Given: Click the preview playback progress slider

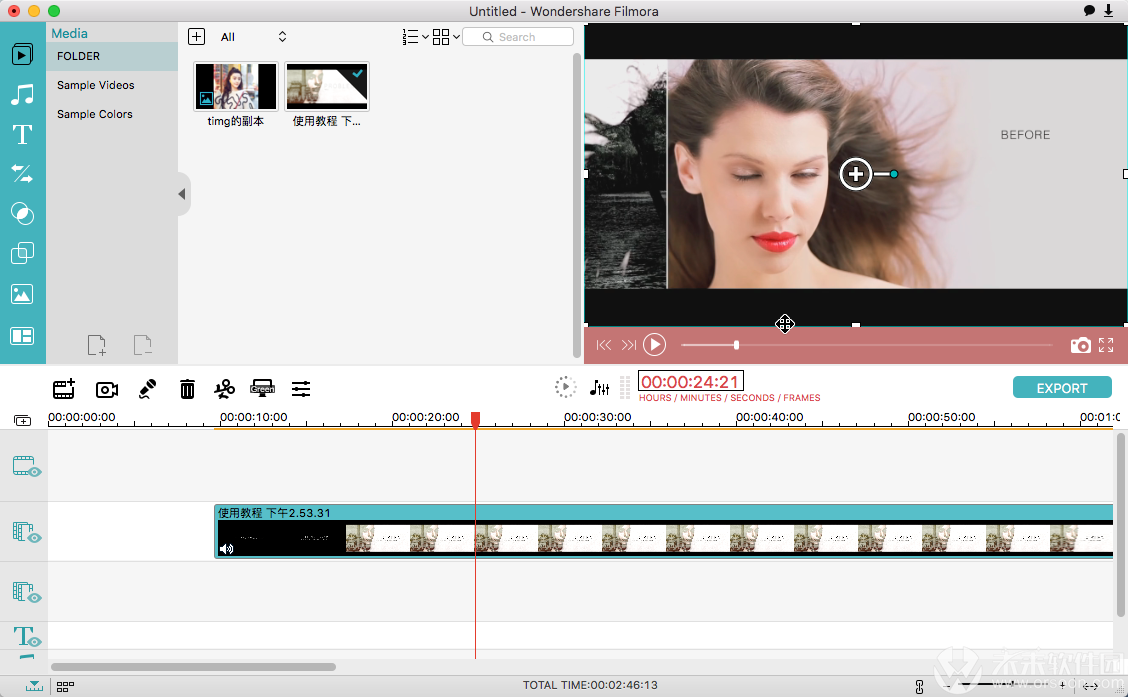Looking at the screenshot, I should click(866, 345).
